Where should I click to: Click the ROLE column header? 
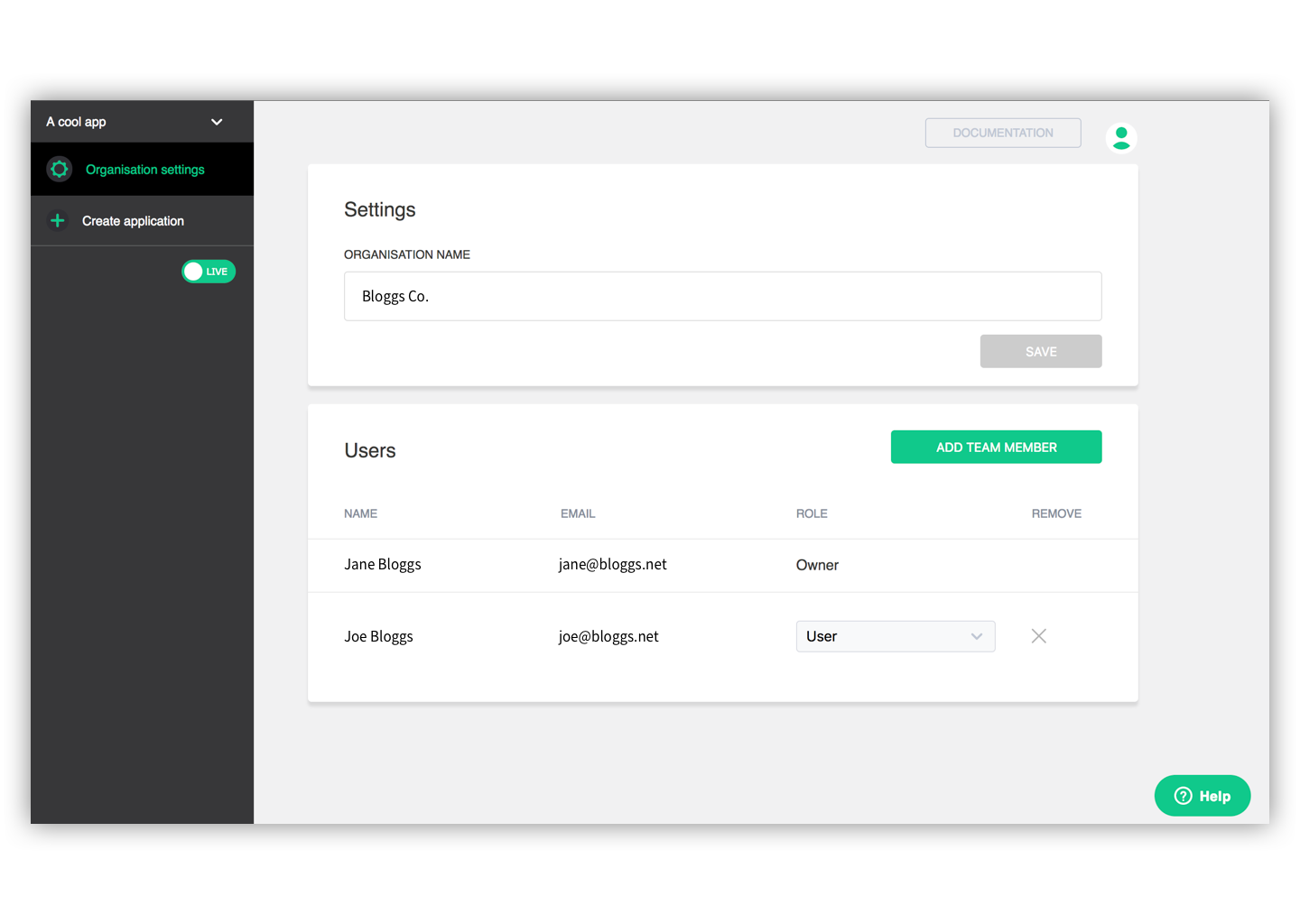pyautogui.click(x=812, y=513)
